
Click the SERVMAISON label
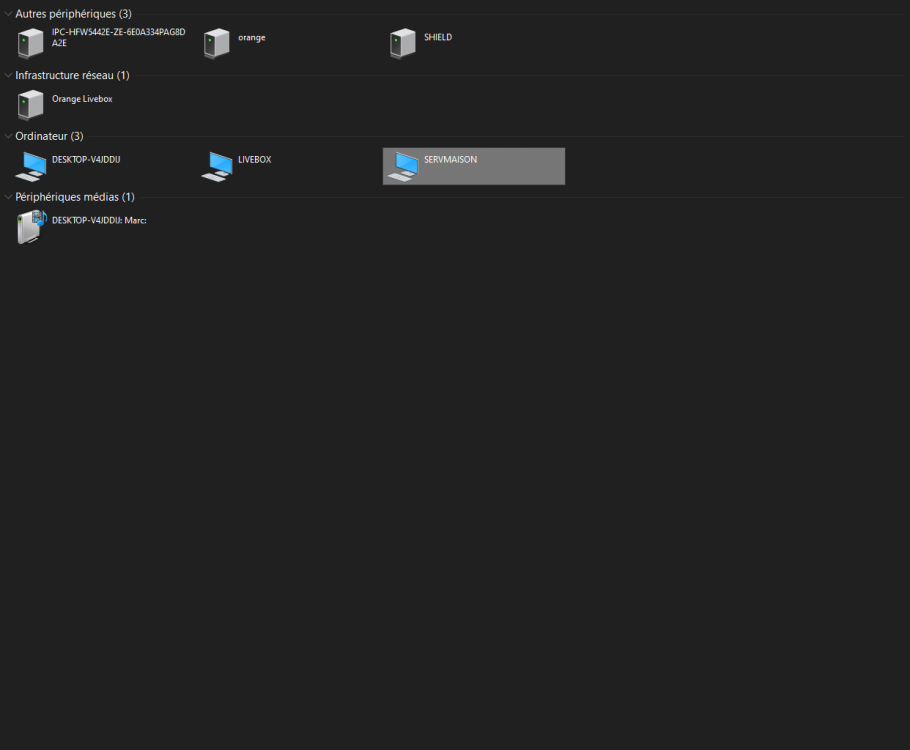pyautogui.click(x=450, y=160)
